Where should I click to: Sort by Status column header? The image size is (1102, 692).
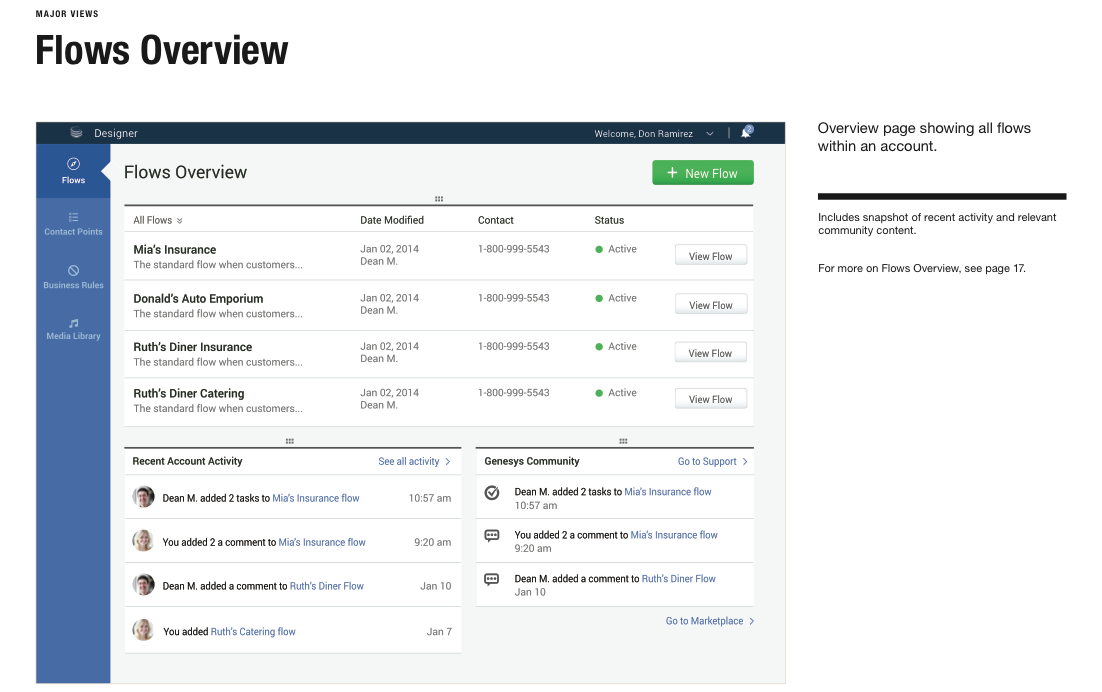(609, 220)
